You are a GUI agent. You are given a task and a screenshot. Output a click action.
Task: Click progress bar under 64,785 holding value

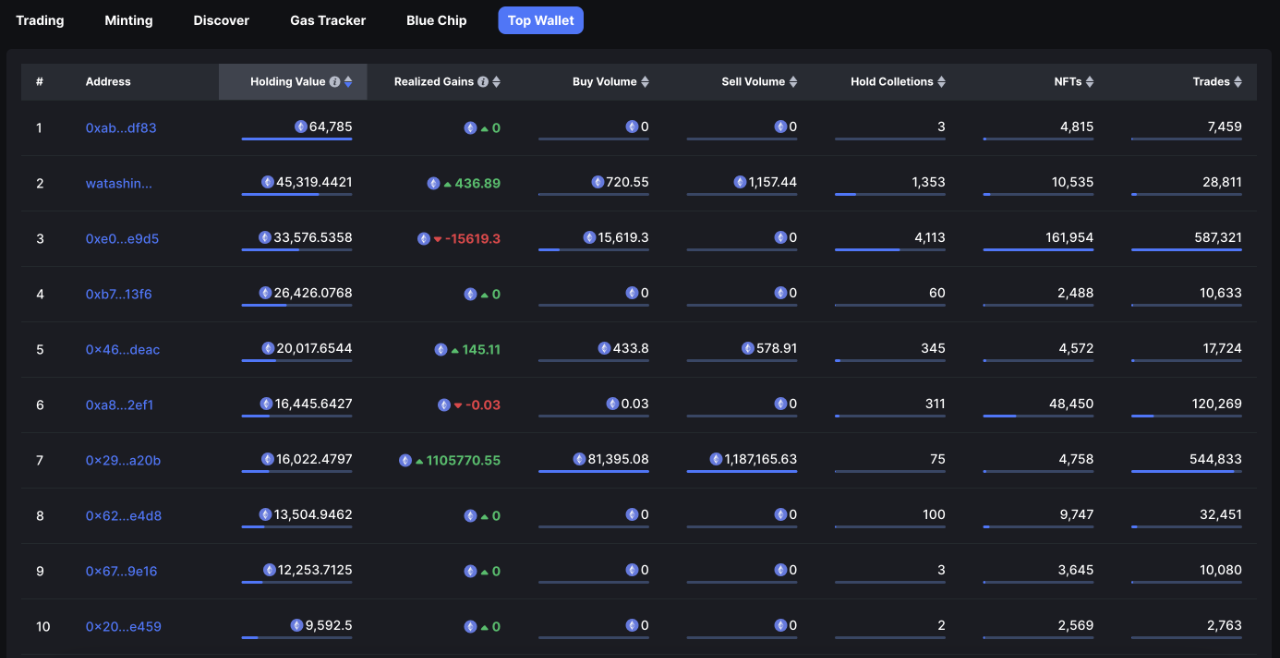pos(297,139)
